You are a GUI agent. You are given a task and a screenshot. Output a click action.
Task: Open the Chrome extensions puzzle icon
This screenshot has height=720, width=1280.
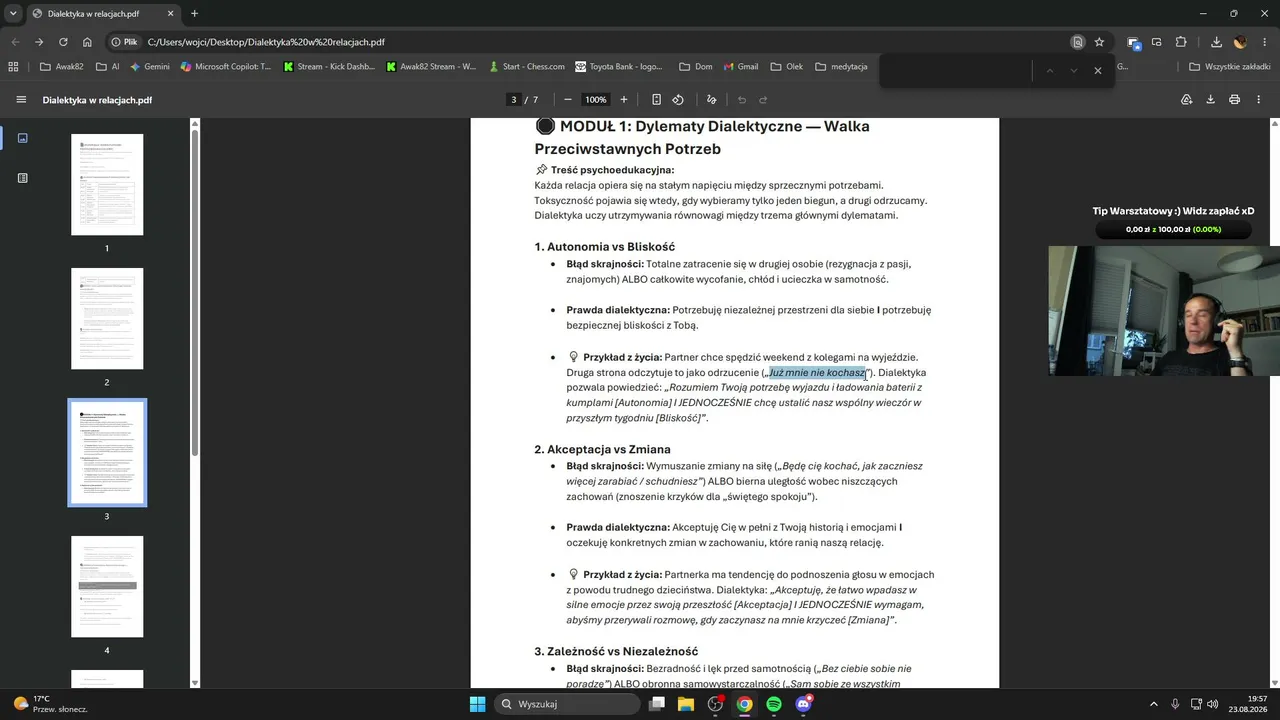coord(1181,42)
